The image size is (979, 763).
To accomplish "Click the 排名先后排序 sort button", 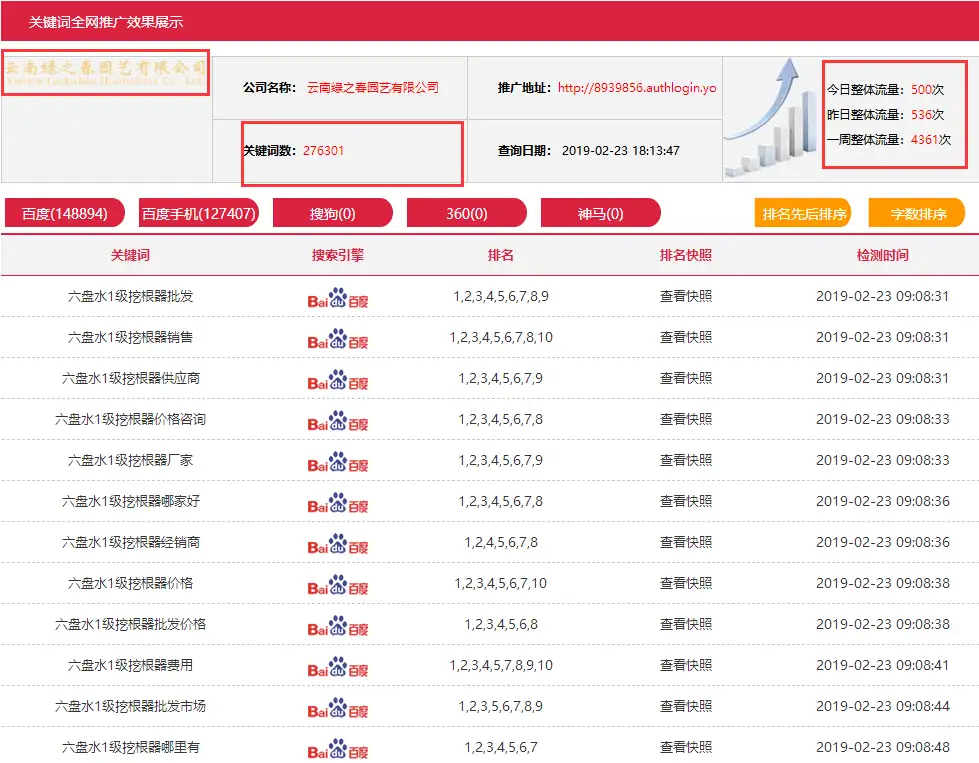I will (806, 212).
